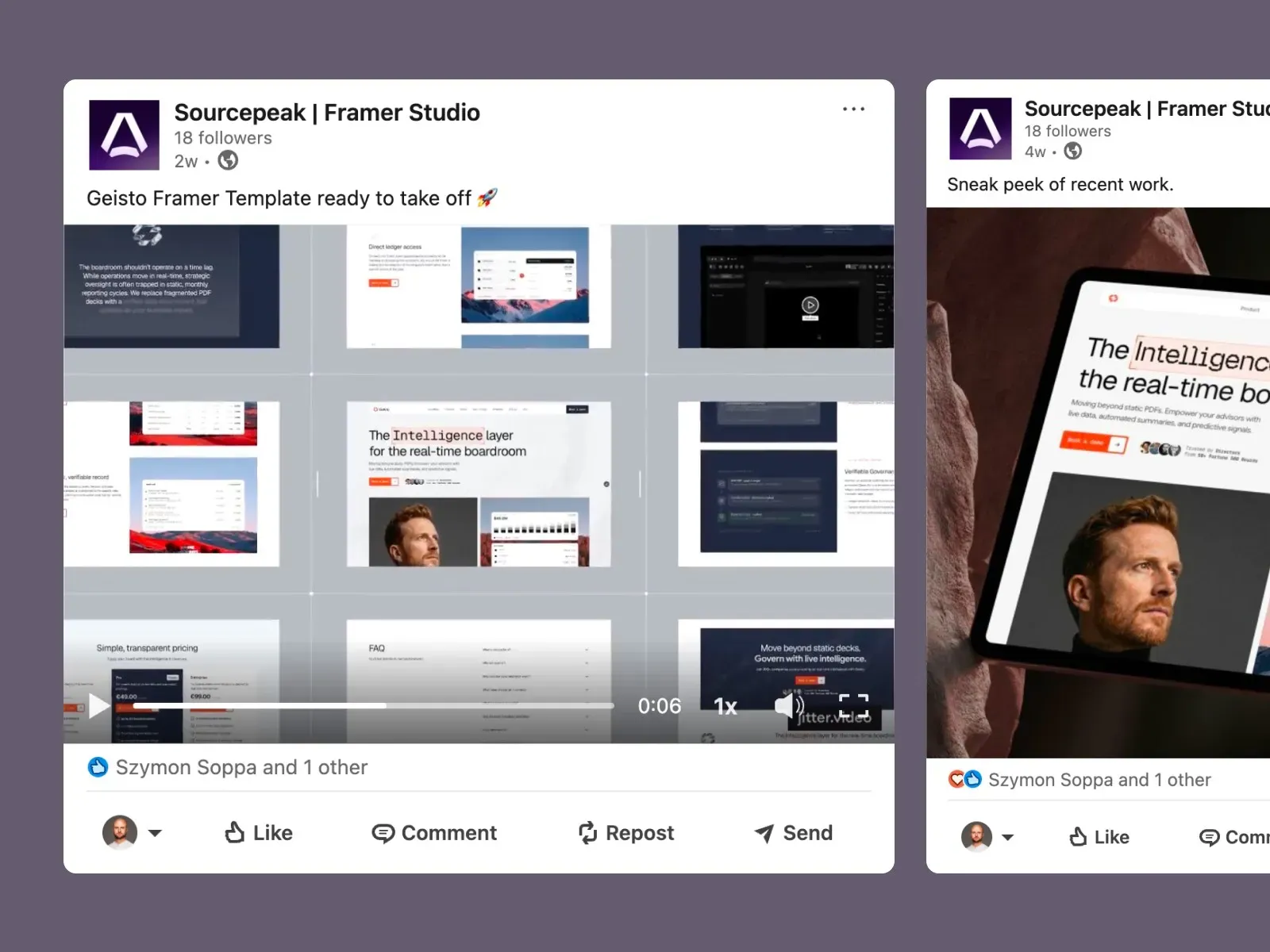
Task: Click the '18 followers' text on the Sneak peek post
Action: click(1068, 131)
